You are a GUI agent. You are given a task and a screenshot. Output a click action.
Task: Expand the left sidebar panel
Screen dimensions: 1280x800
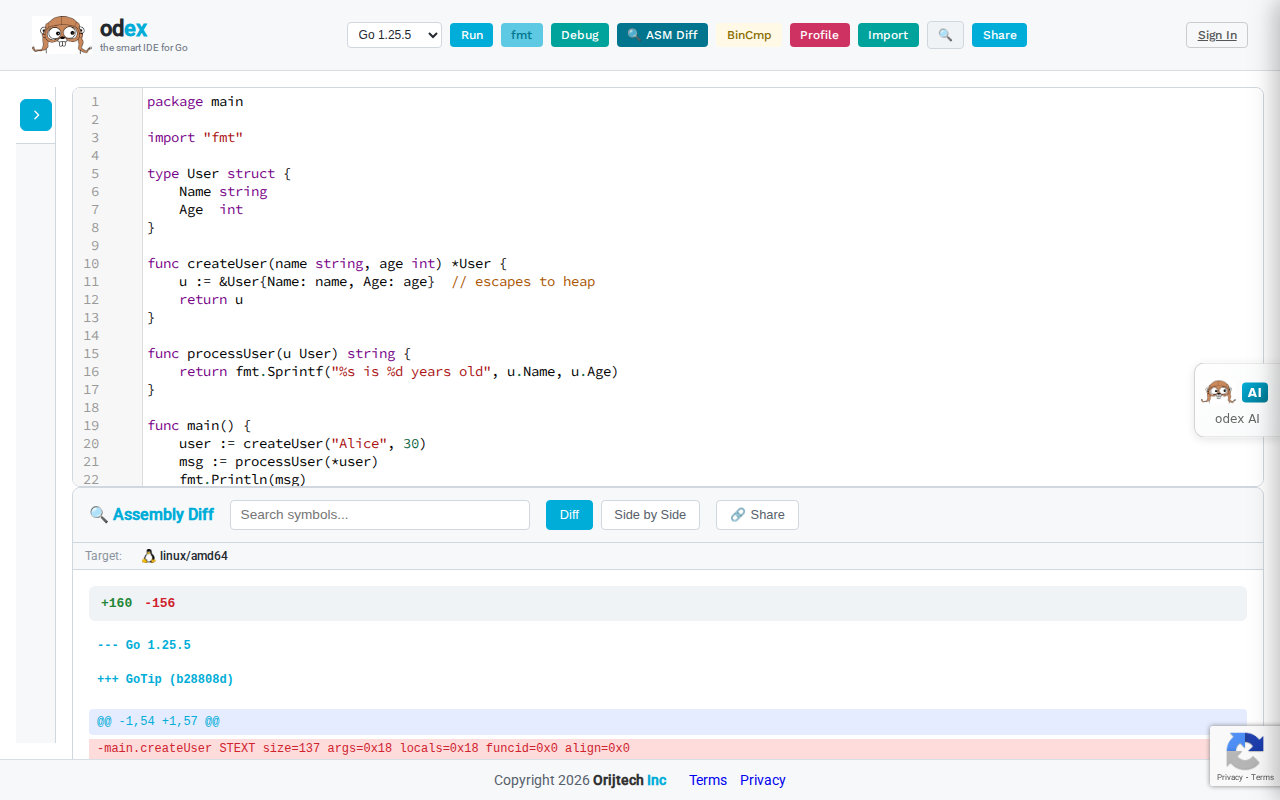(x=35, y=115)
